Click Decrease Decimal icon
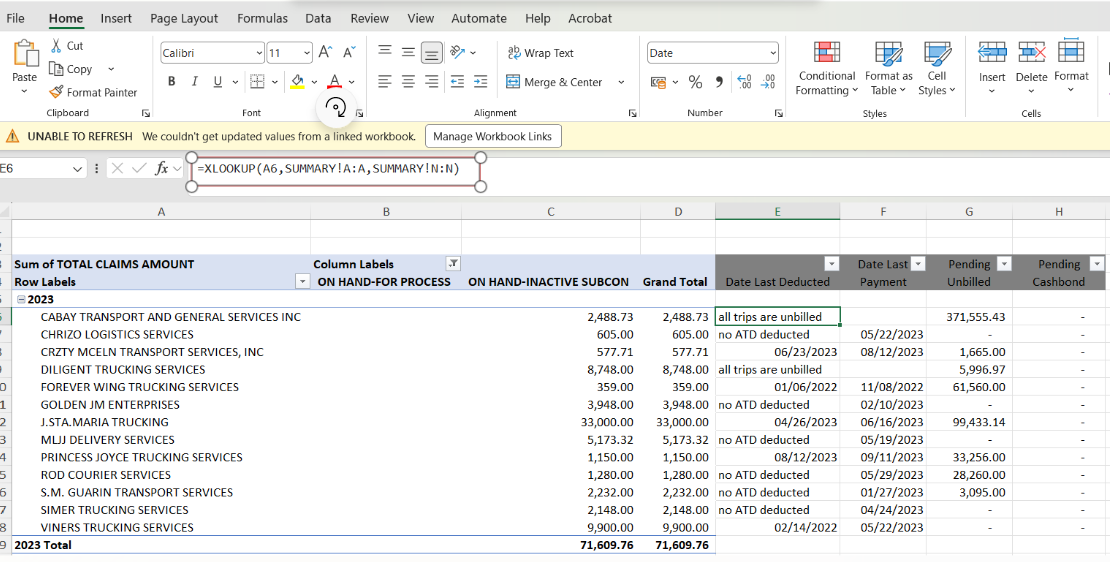Image resolution: width=1110 pixels, height=562 pixels. pyautogui.click(x=768, y=82)
